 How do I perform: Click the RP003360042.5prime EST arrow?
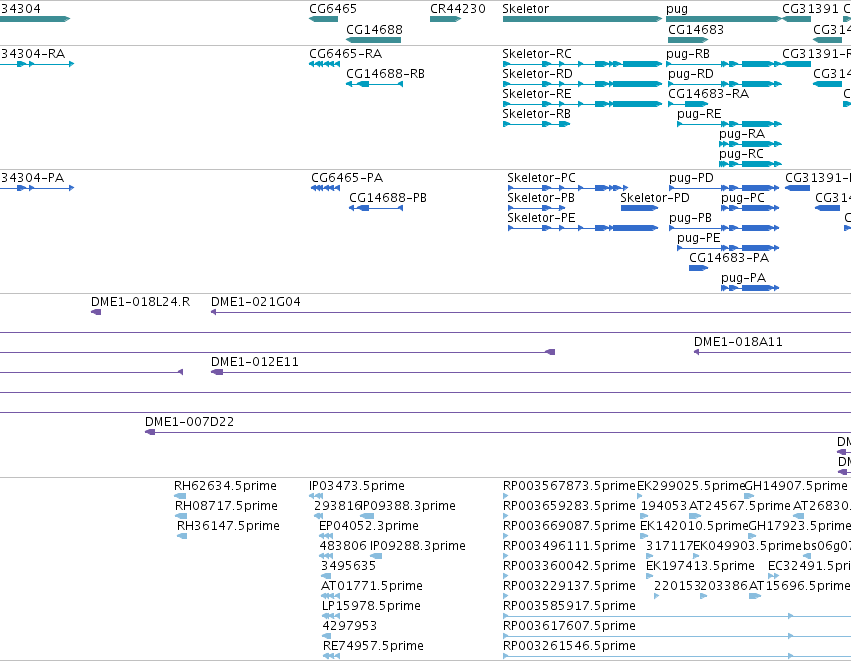pos(505,576)
